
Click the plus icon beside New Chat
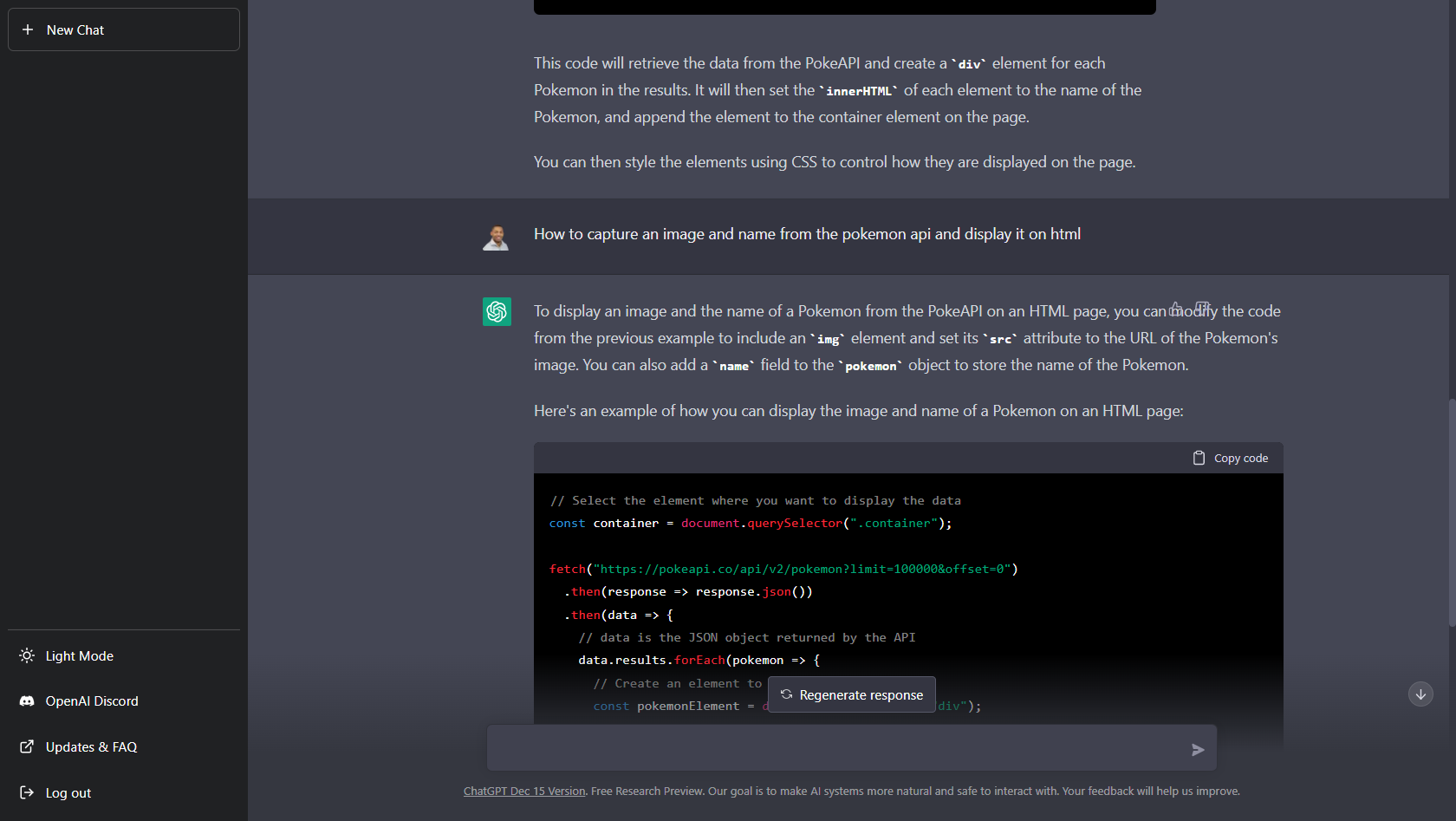click(28, 29)
